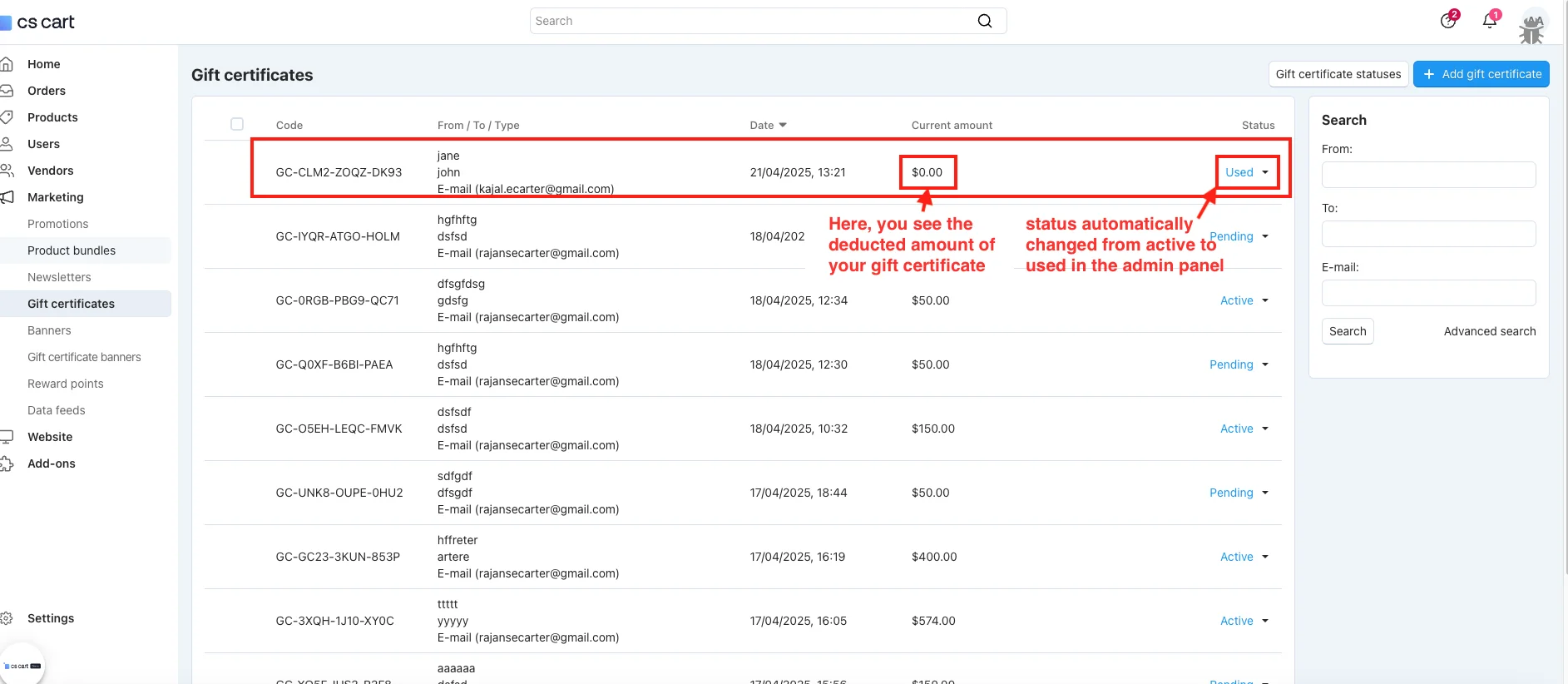Open the user profile avatar icon

click(x=1531, y=27)
